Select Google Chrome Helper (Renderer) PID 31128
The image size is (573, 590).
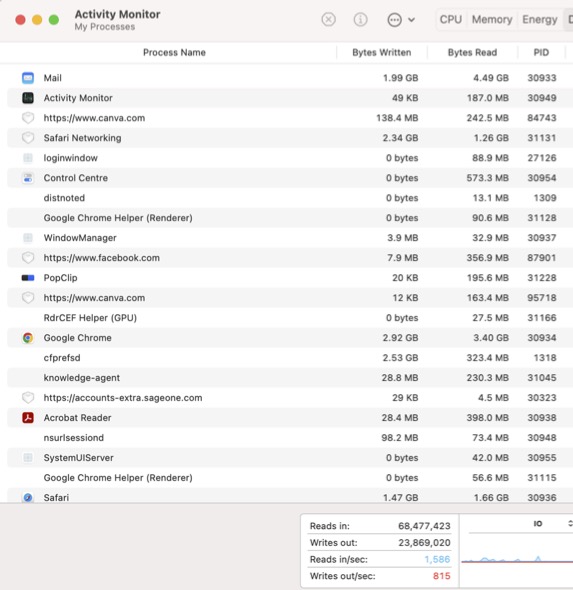[x=290, y=217]
